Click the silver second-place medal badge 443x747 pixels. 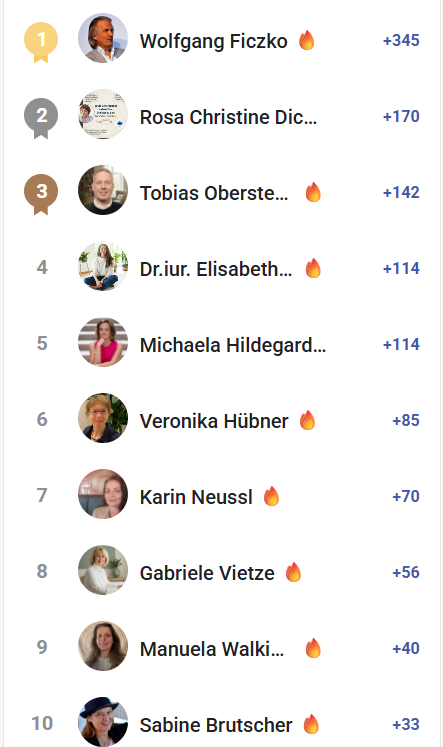[41, 118]
